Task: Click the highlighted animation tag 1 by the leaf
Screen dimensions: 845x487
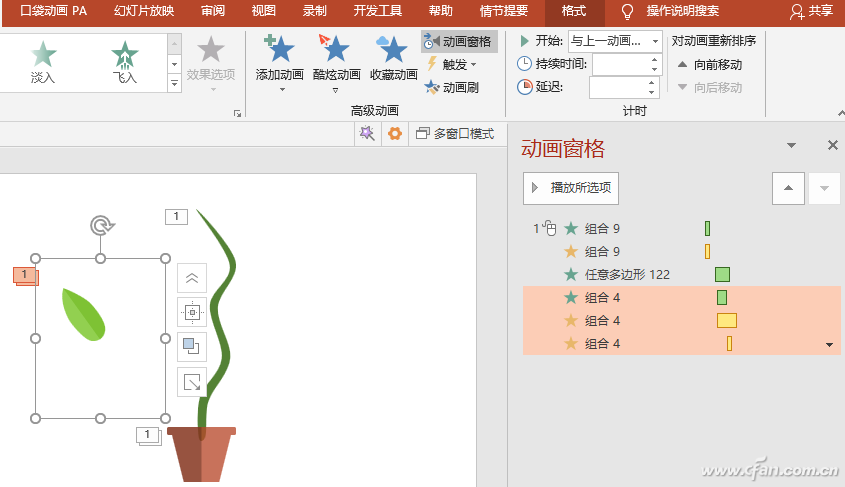Action: coord(25,275)
